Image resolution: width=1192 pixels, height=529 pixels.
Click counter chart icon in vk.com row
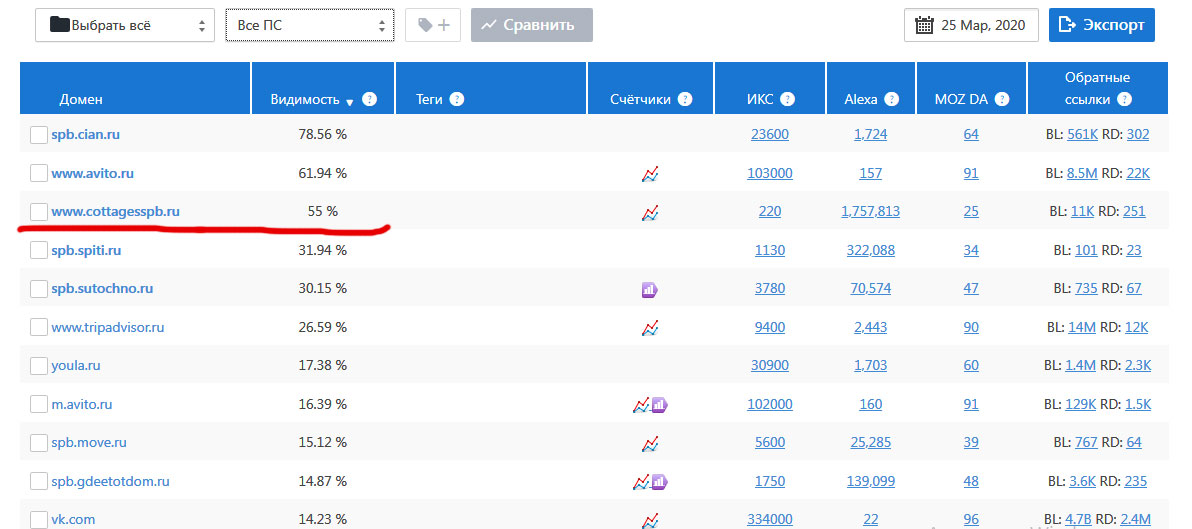(650, 521)
